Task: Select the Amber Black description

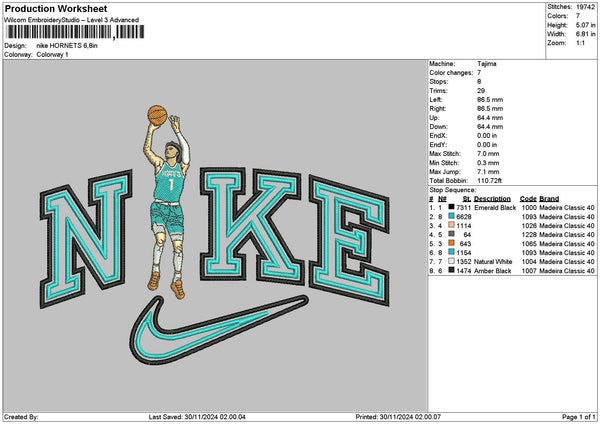Action: pos(493,271)
